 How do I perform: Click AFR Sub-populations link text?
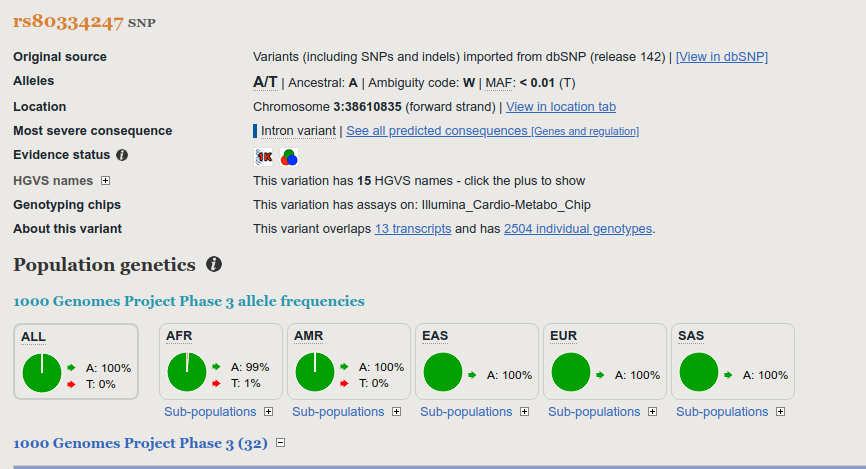[x=210, y=412]
